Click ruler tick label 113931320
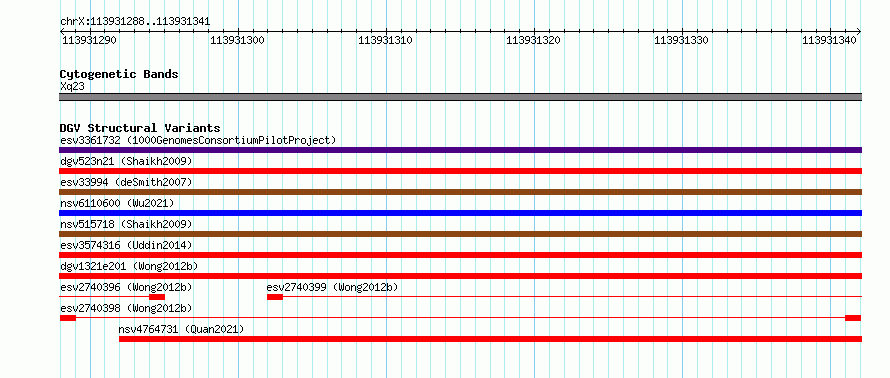The image size is (890, 378). [x=534, y=40]
